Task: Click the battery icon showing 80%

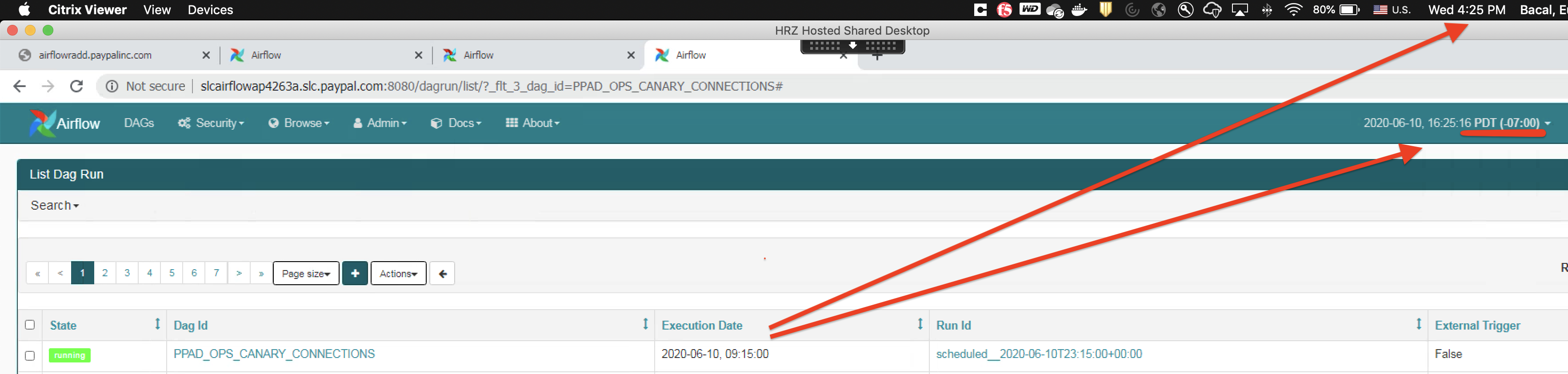Action: 1349,10
